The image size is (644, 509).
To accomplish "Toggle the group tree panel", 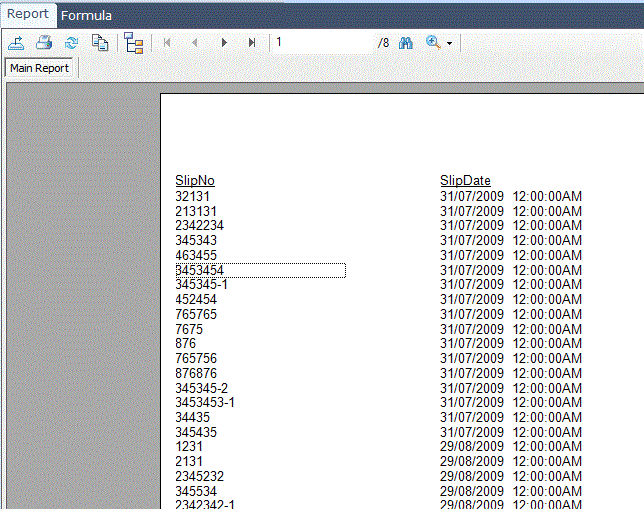I will (x=134, y=43).
